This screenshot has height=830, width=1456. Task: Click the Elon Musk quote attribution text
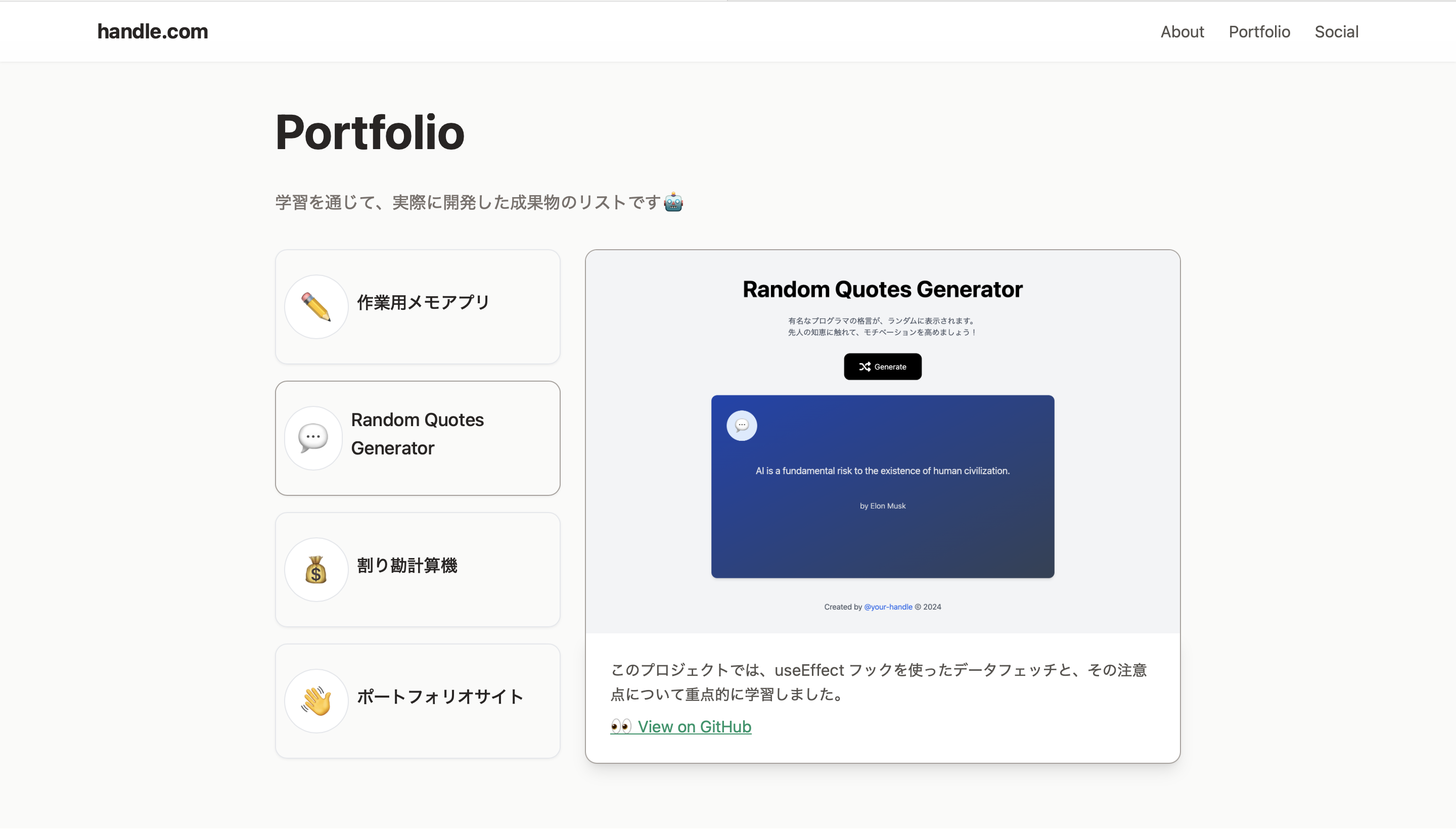[x=882, y=505]
